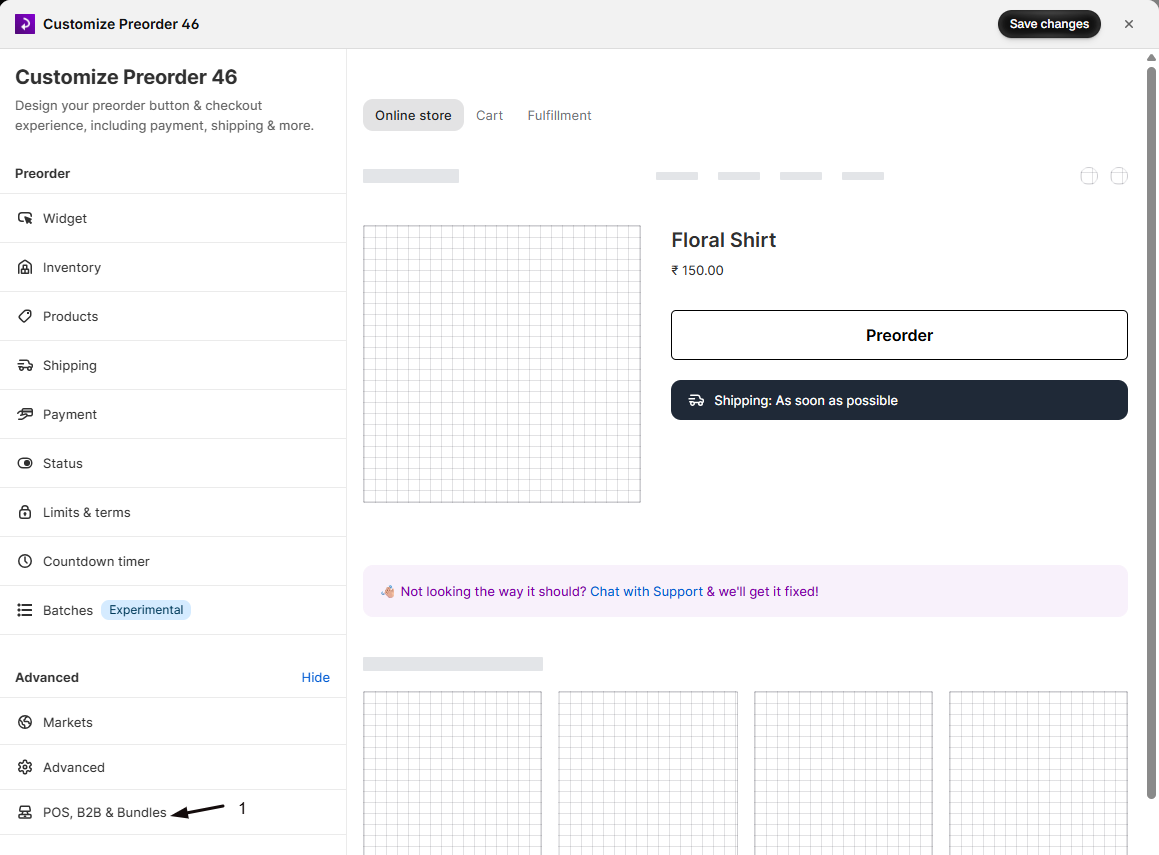
Task: Close the Customize Preorder dialog
Action: (x=1129, y=24)
